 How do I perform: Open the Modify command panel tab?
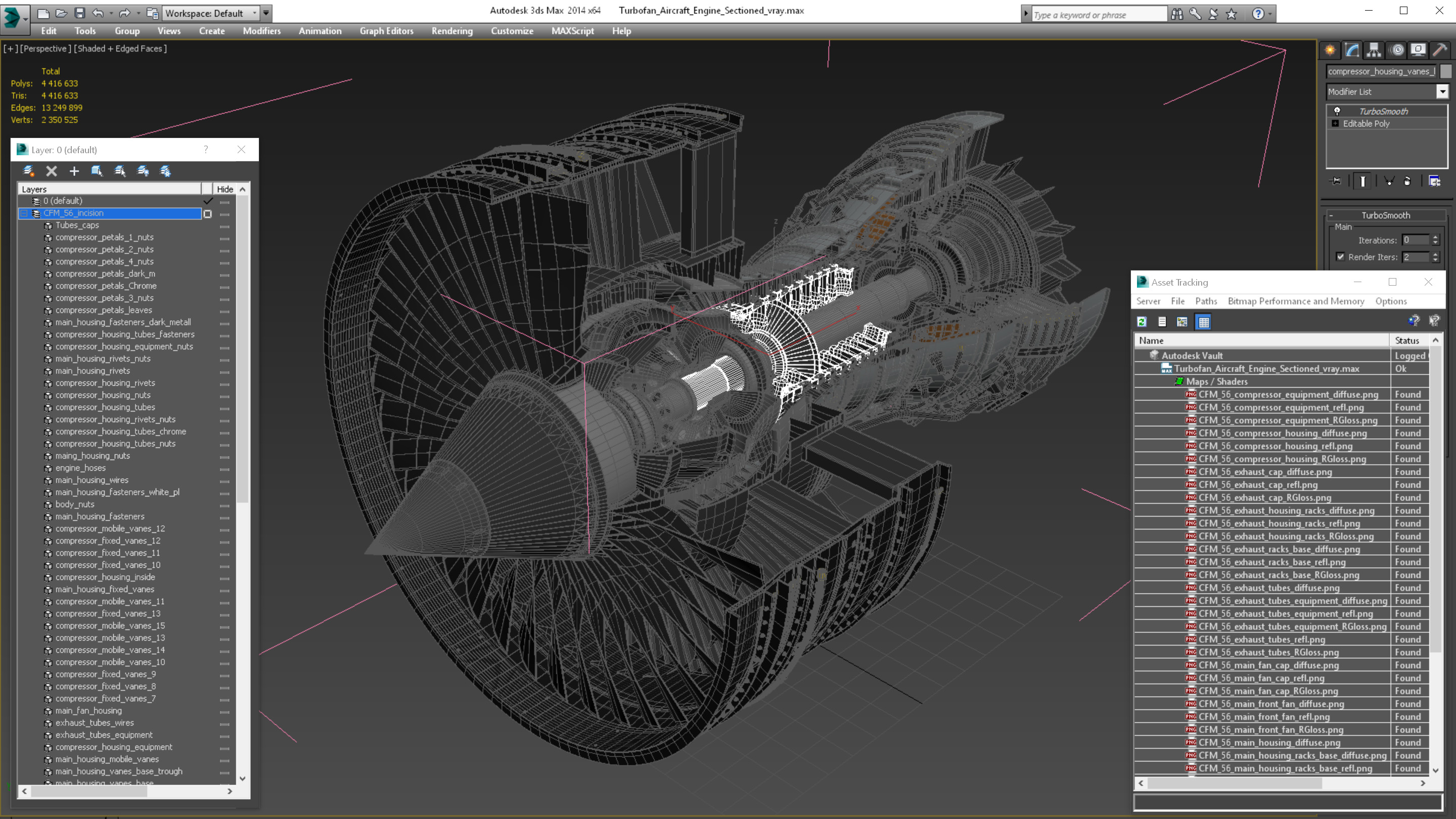tap(1352, 51)
